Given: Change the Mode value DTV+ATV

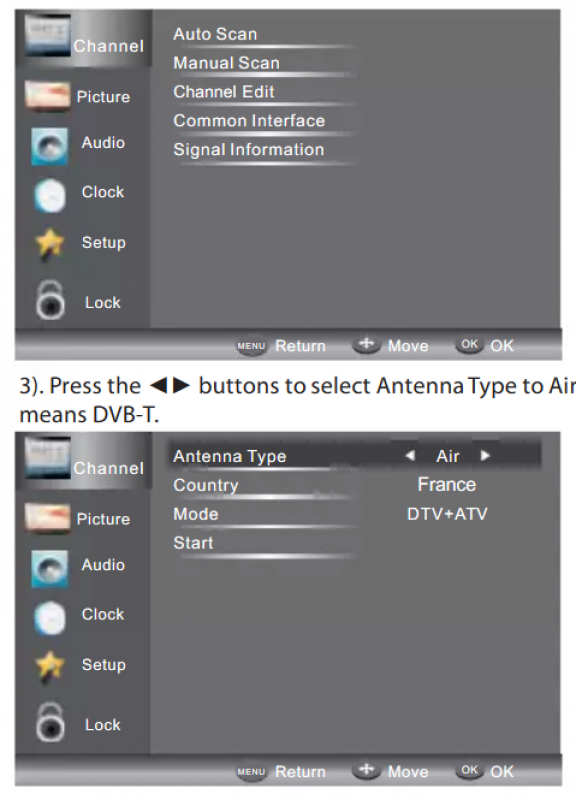Looking at the screenshot, I should pos(447,514).
